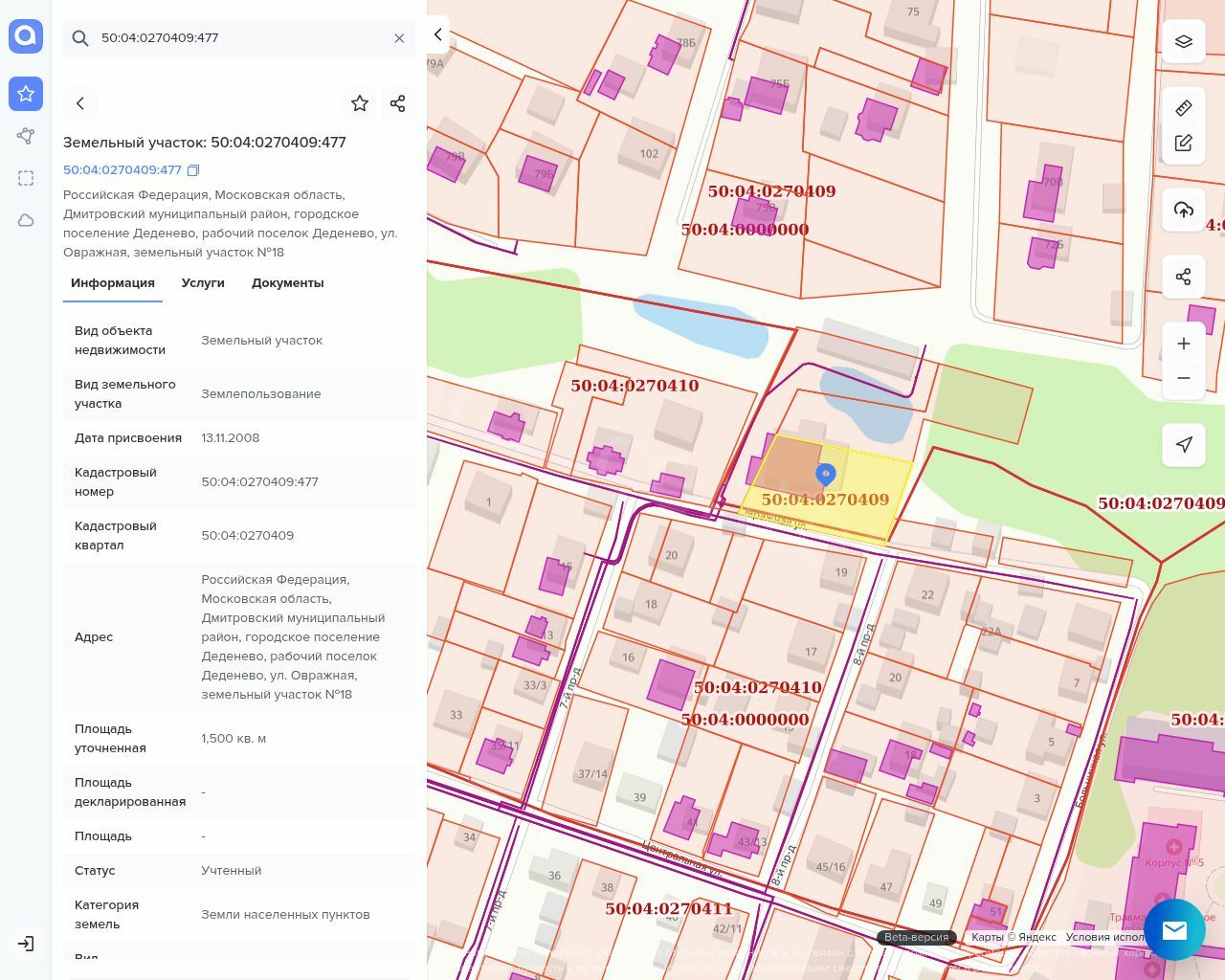Open Favorites in the left sidebar
The width and height of the screenshot is (1225, 980).
pos(26,94)
